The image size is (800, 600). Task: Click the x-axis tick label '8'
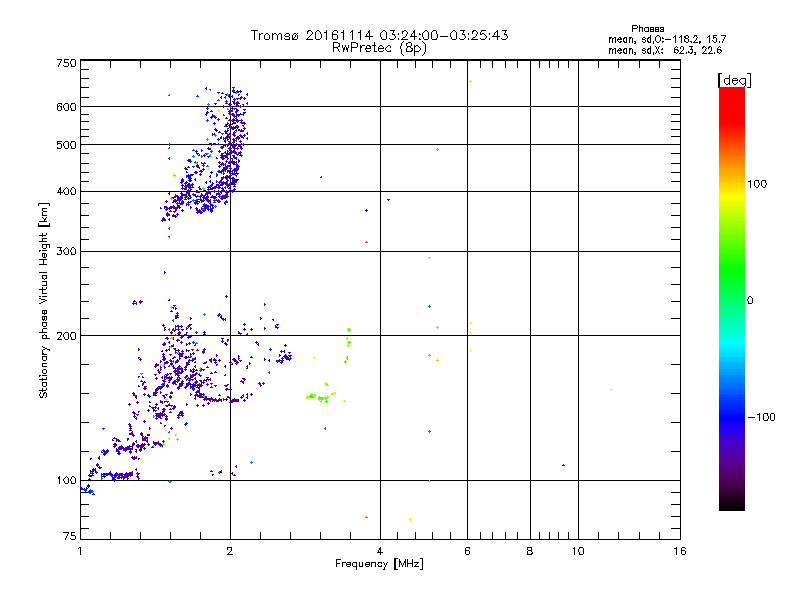(x=530, y=551)
